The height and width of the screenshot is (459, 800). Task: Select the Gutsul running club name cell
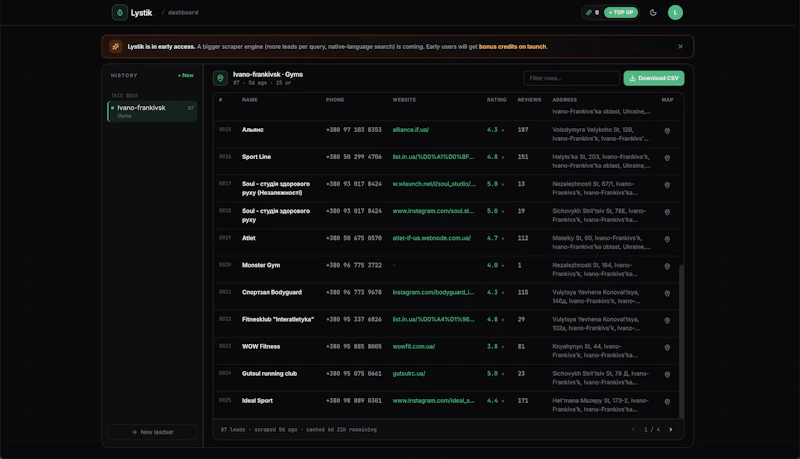269,373
